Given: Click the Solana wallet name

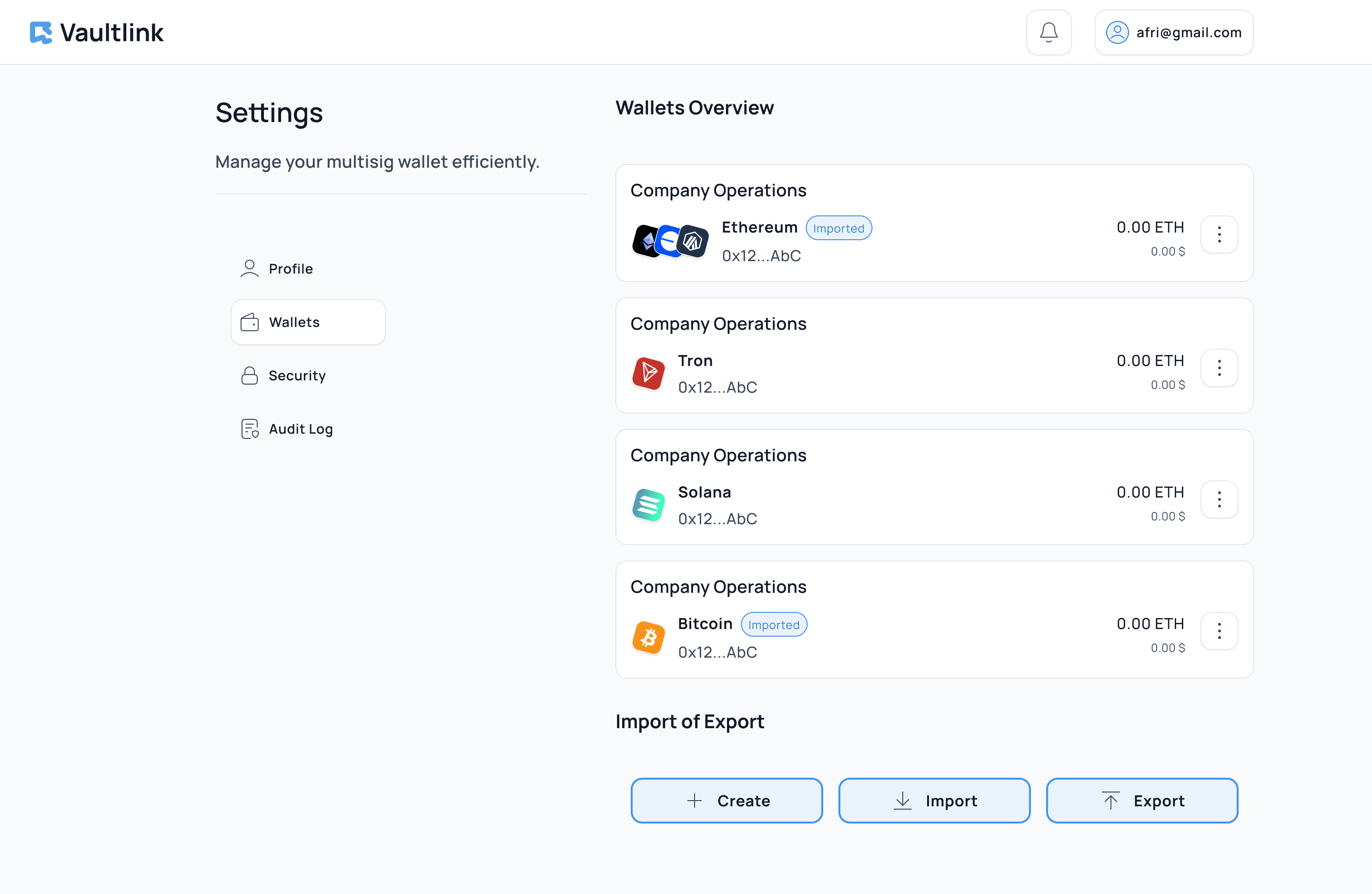Looking at the screenshot, I should (x=705, y=492).
